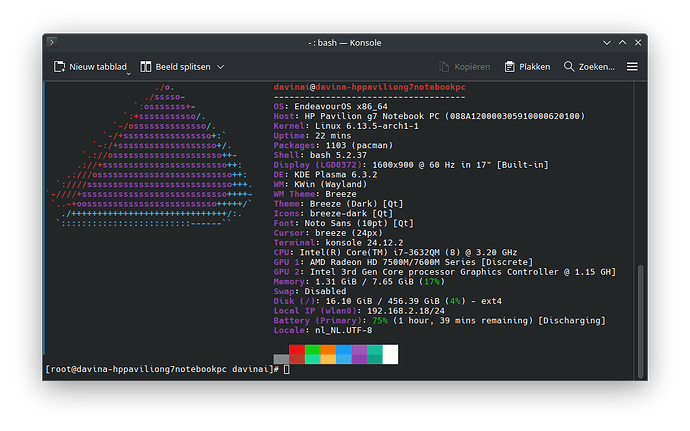The width and height of the screenshot is (690, 431).
Task: Click the 'bash 5.2.37' shell value
Action: pyautogui.click(x=338, y=155)
